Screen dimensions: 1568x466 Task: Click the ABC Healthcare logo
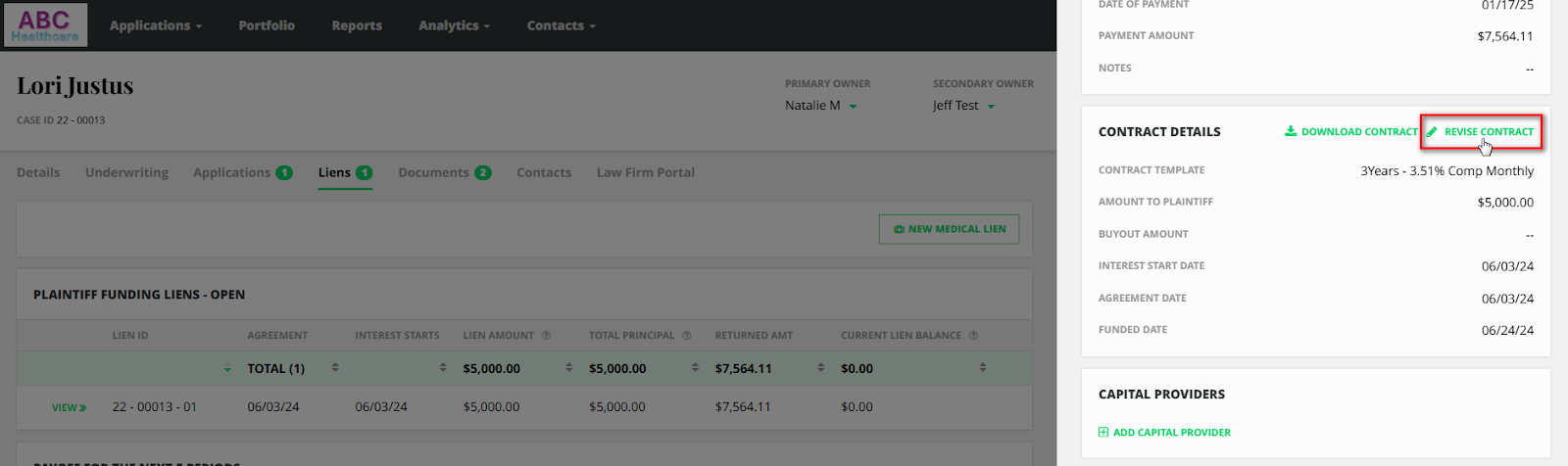(x=45, y=25)
